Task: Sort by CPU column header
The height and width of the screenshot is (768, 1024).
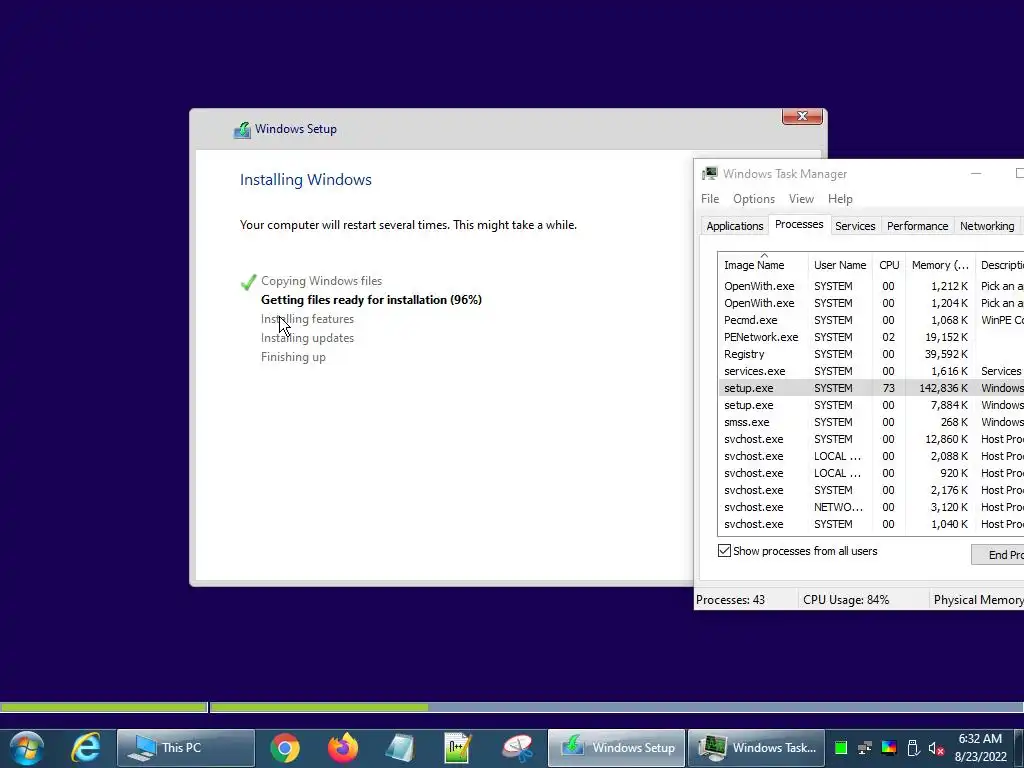Action: [889, 264]
